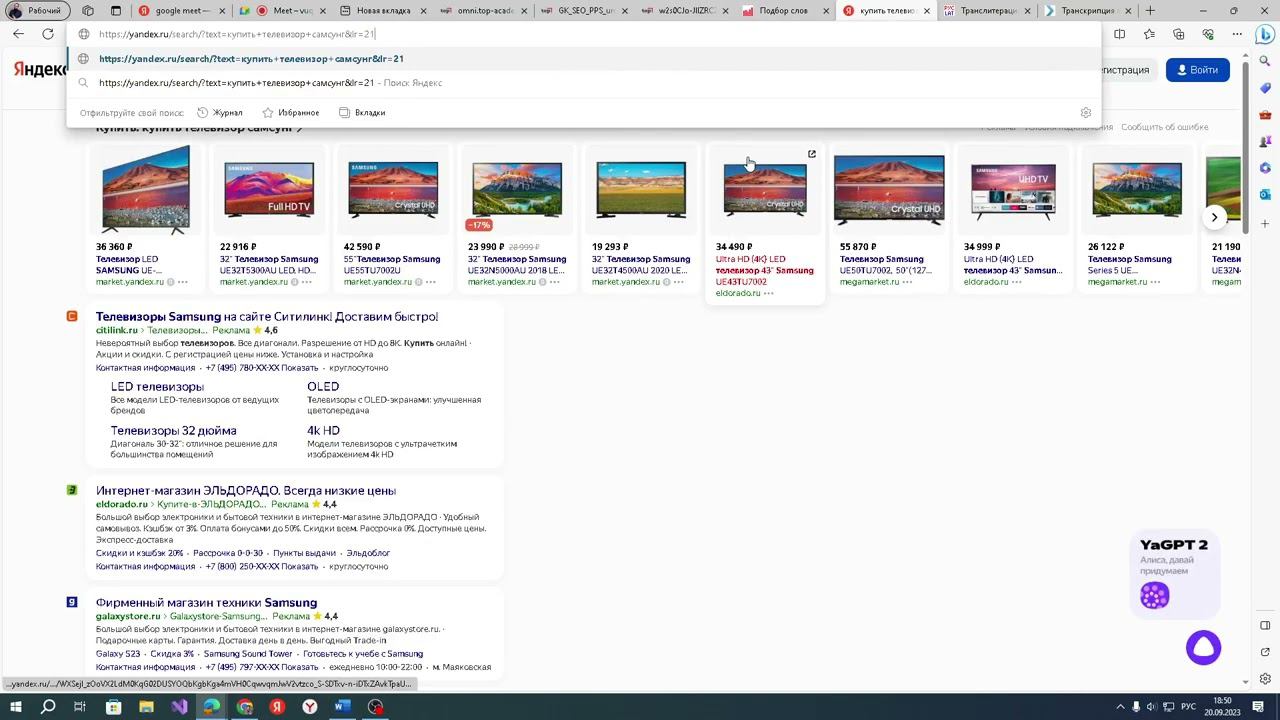This screenshot has height=720, width=1280.
Task: Open Windows Start menu
Action: [x=15, y=707]
